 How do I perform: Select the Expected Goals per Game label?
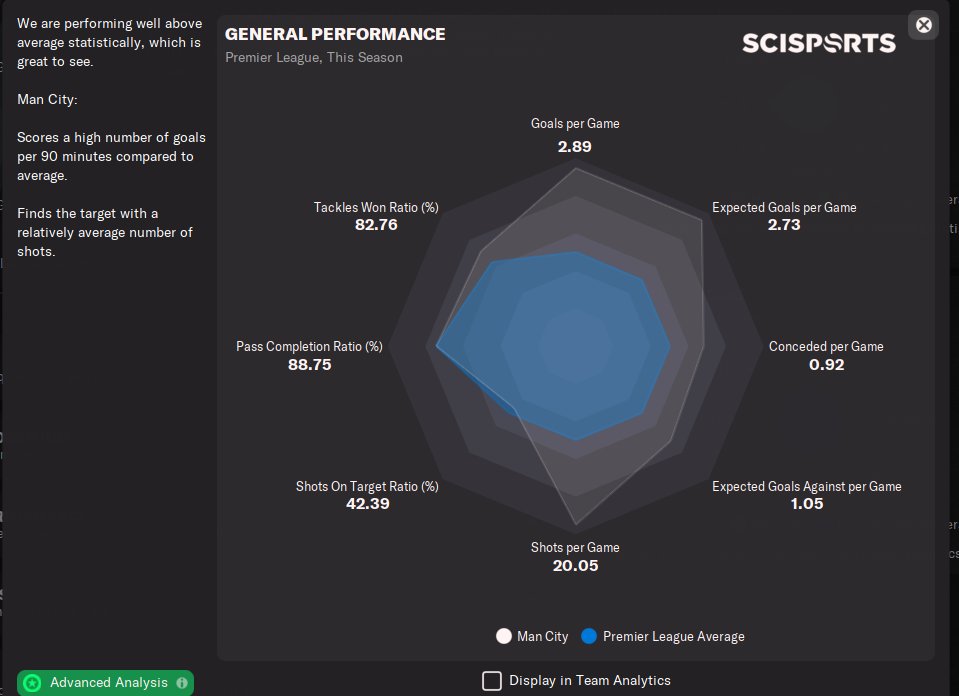784,208
